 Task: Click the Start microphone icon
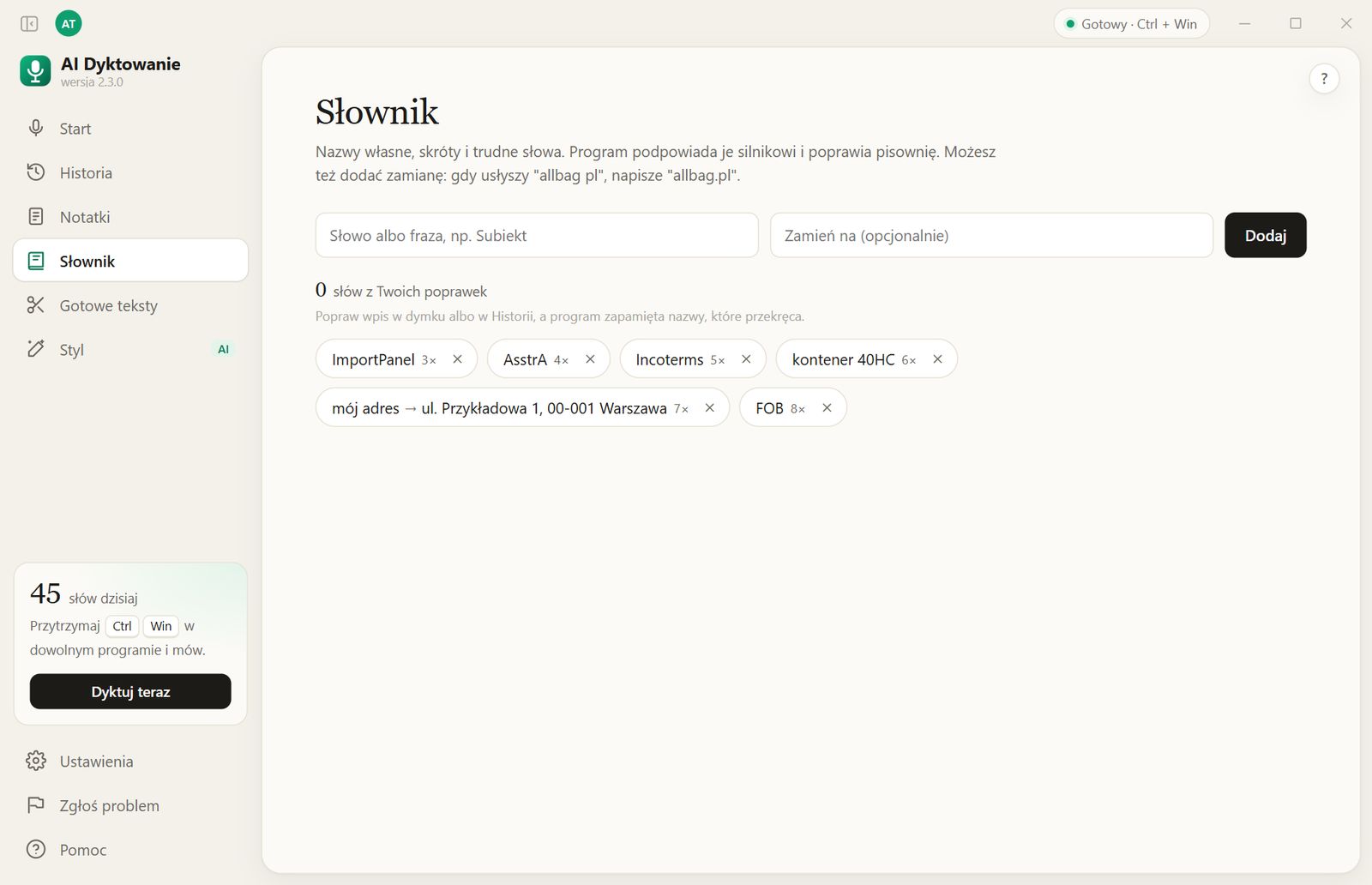point(35,129)
